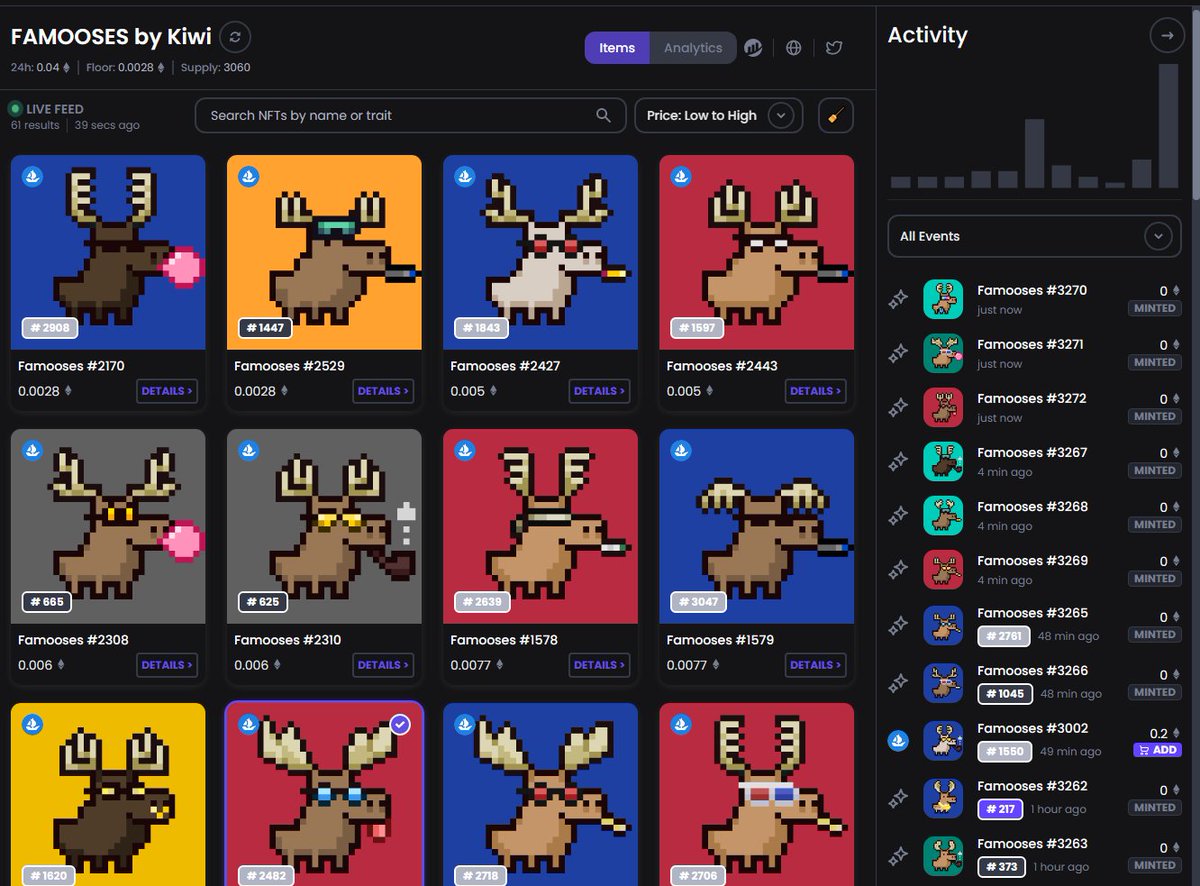The image size is (1200, 886).
Task: Select the Items tab
Action: click(618, 47)
